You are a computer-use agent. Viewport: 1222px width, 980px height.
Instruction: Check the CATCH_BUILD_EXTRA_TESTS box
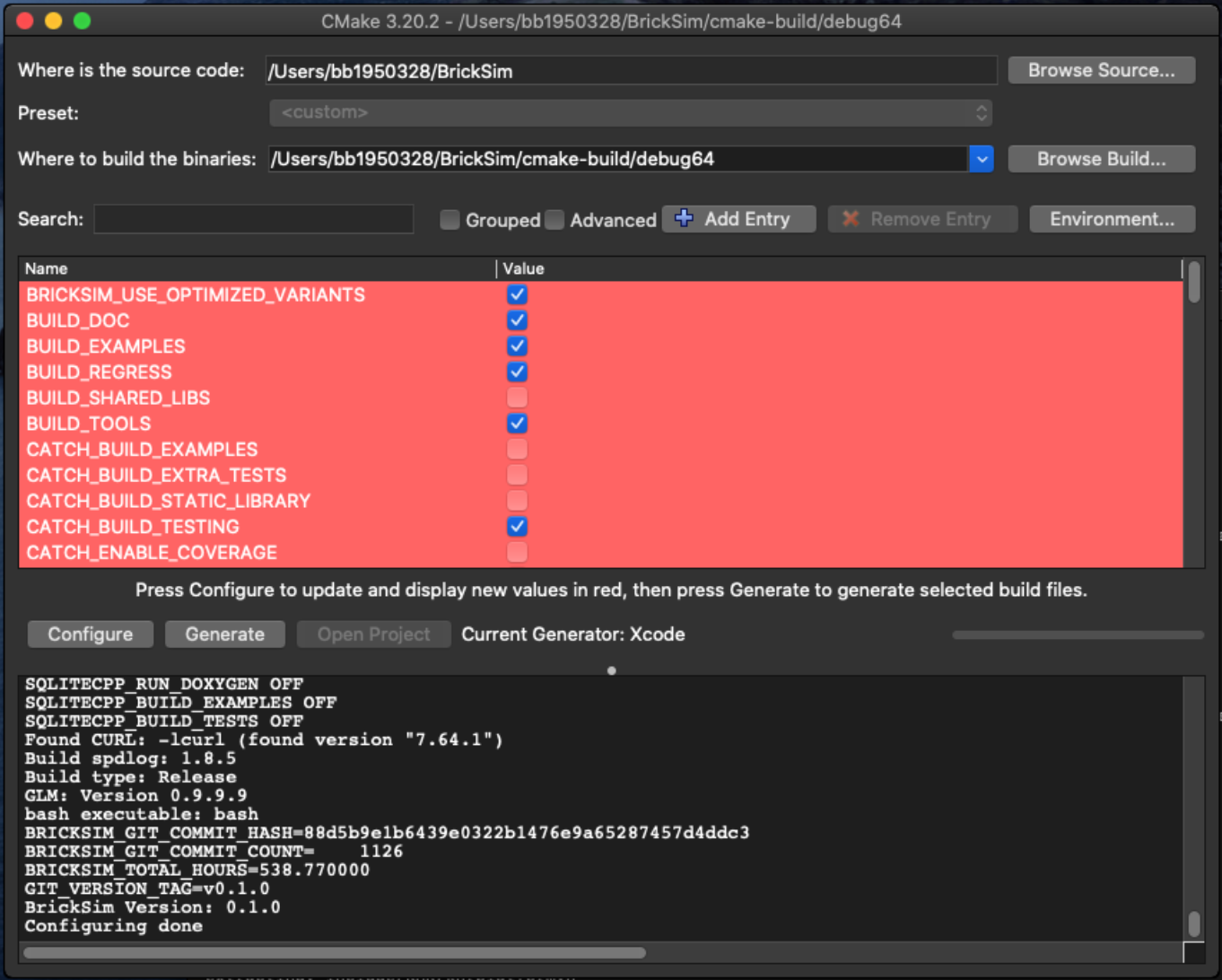[x=517, y=475]
